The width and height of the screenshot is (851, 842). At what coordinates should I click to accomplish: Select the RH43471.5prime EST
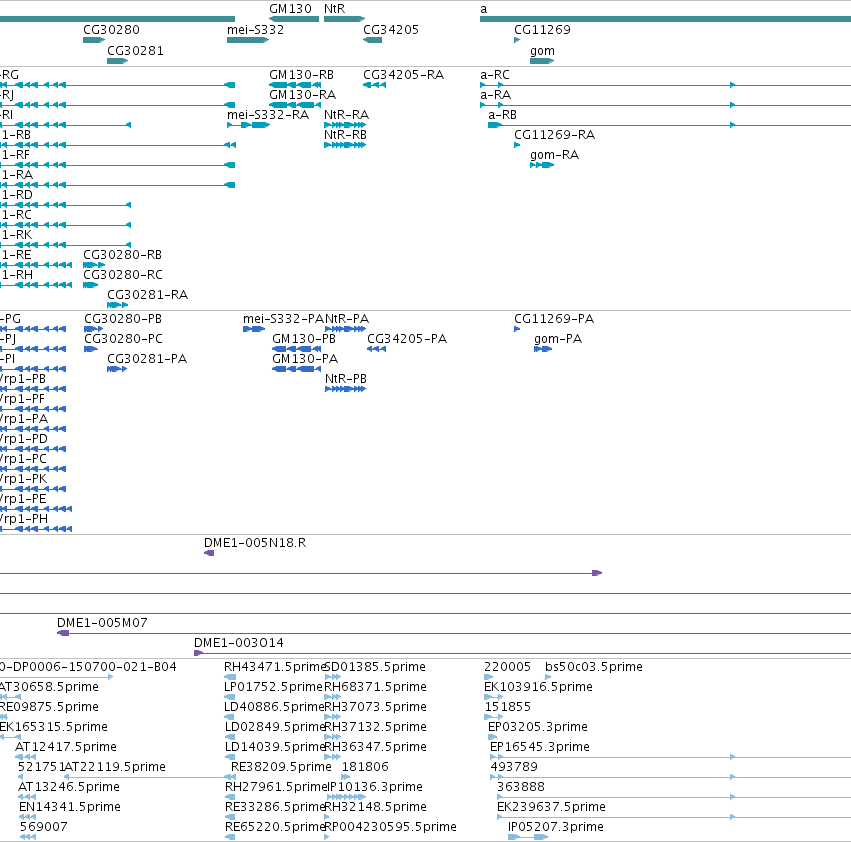pos(230,677)
